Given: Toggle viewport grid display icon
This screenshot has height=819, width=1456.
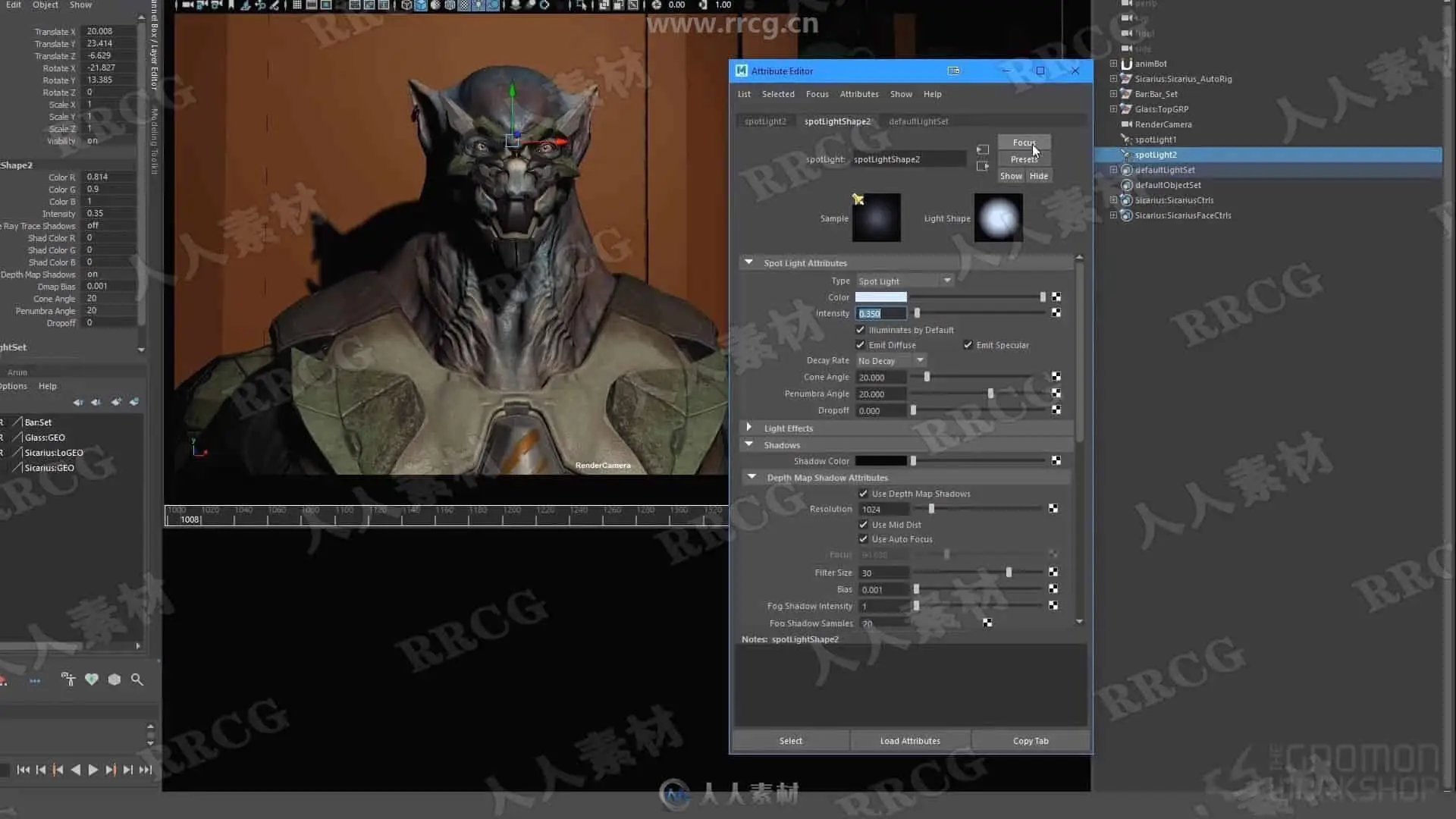Looking at the screenshot, I should (297, 5).
